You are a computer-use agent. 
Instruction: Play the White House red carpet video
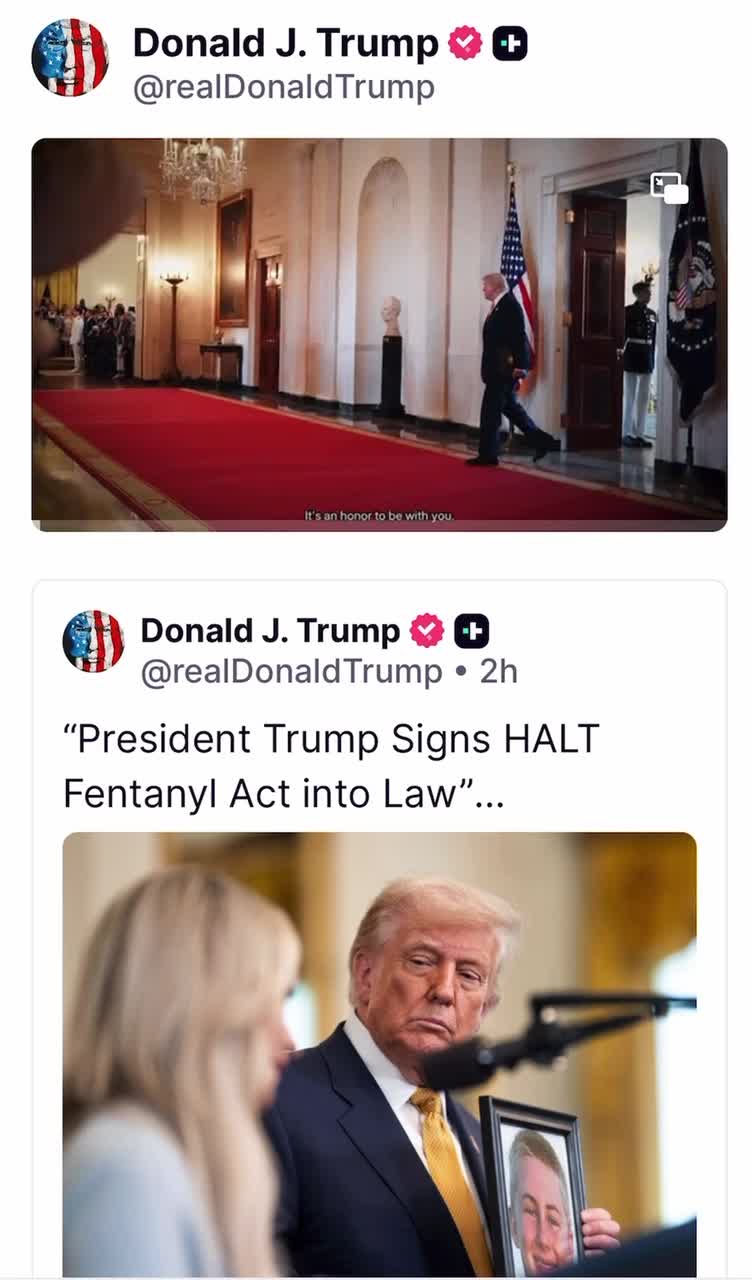[379, 334]
